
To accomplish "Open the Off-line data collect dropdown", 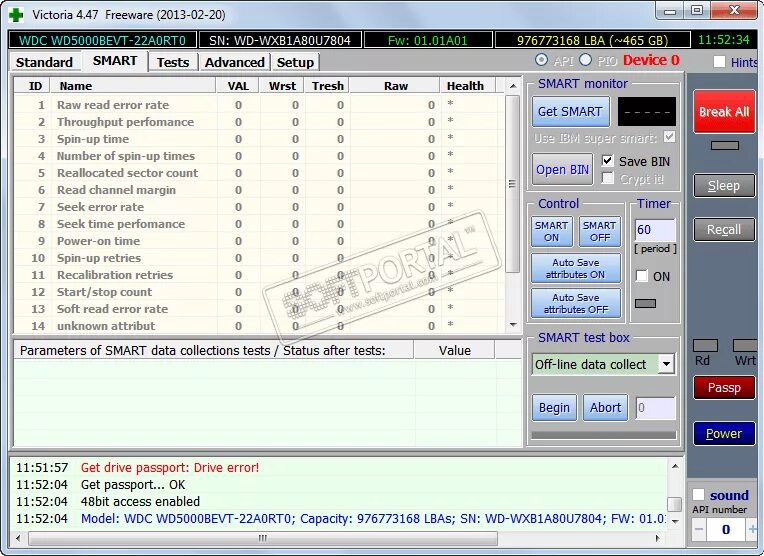I will coord(666,364).
